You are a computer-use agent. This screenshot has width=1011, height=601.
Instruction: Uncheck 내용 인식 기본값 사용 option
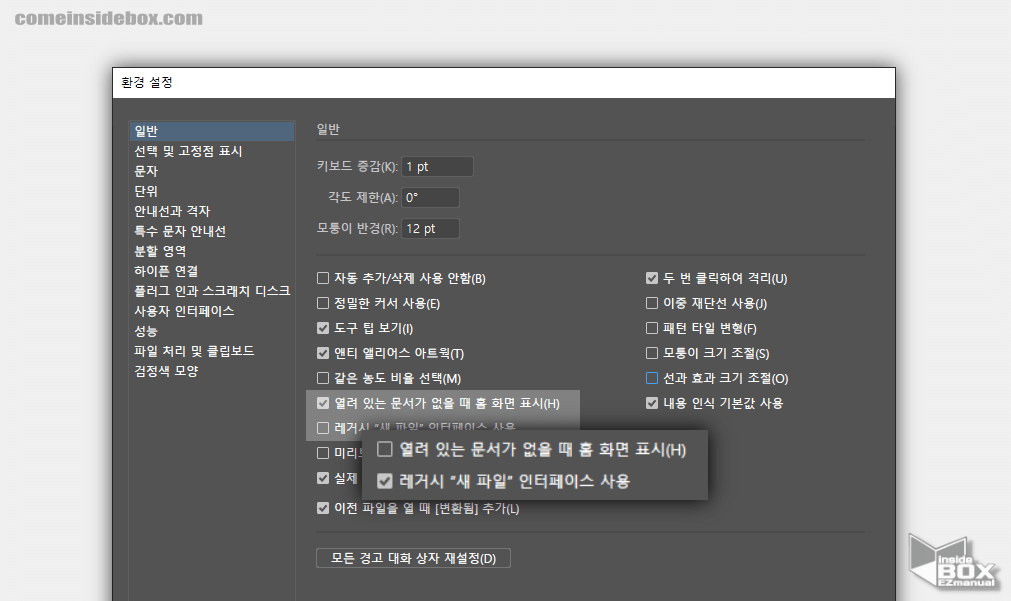pos(652,403)
